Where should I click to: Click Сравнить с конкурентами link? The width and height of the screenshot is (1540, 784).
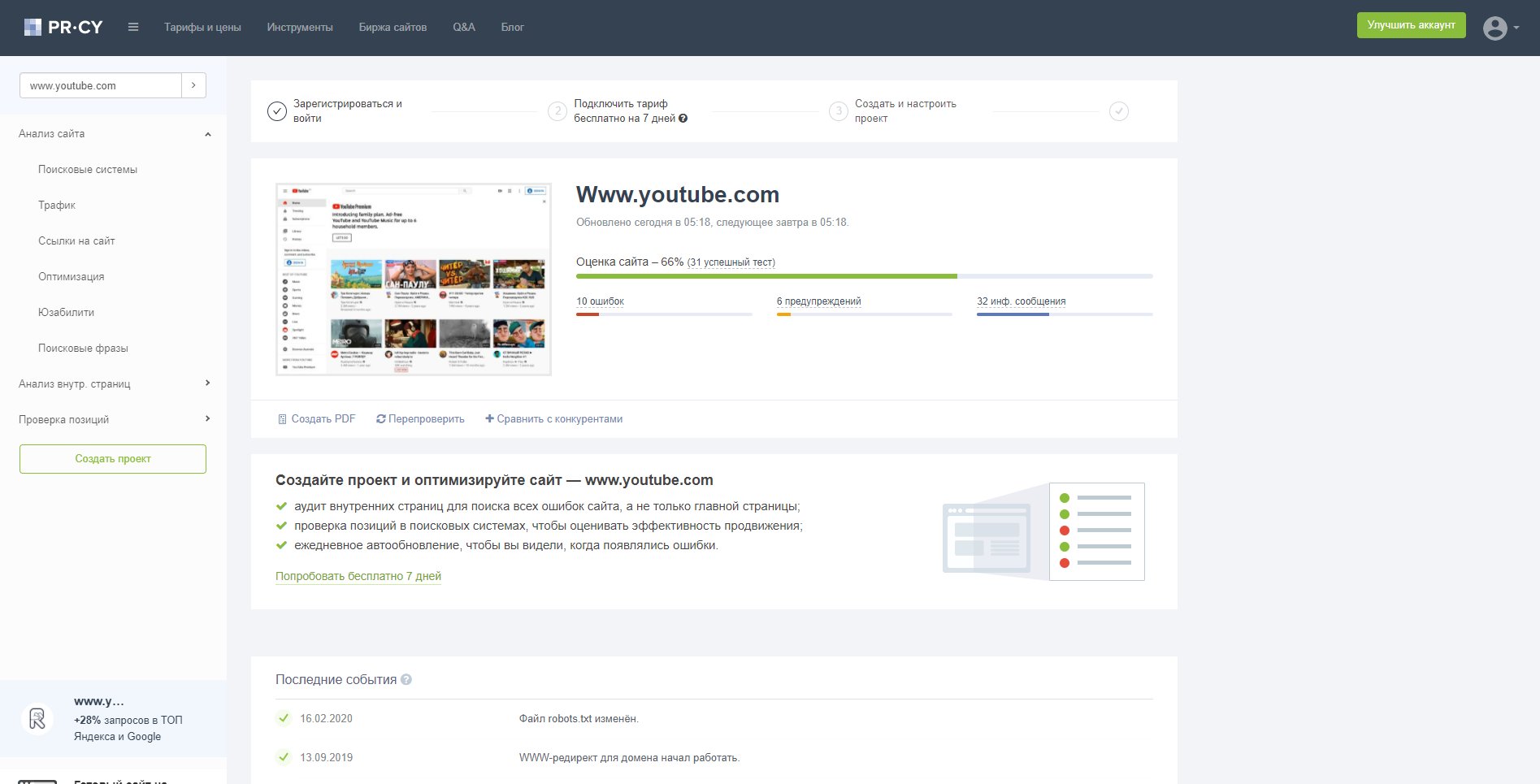(x=560, y=419)
